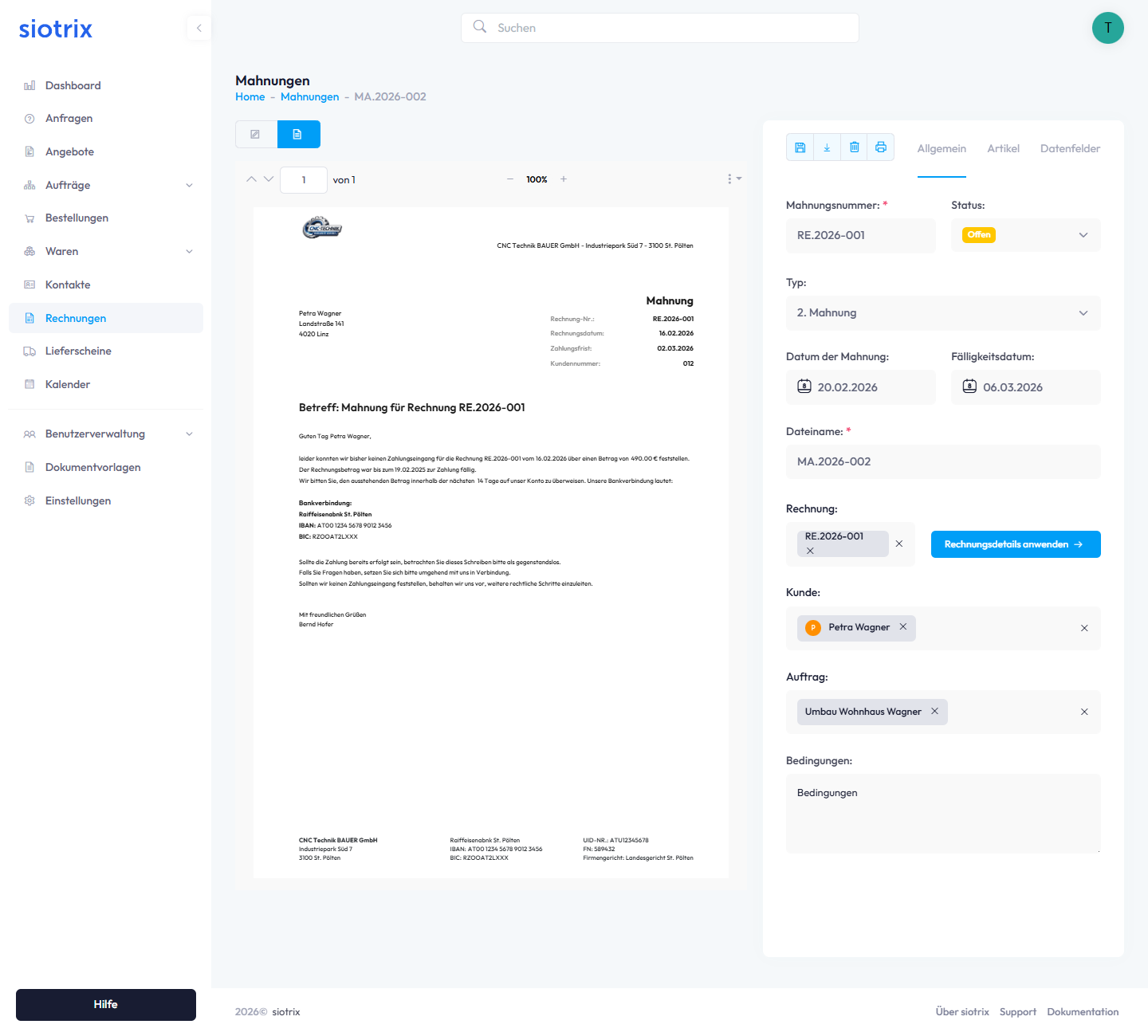1148x1036 pixels.
Task: Open the Datenfelder tab
Action: click(x=1070, y=149)
